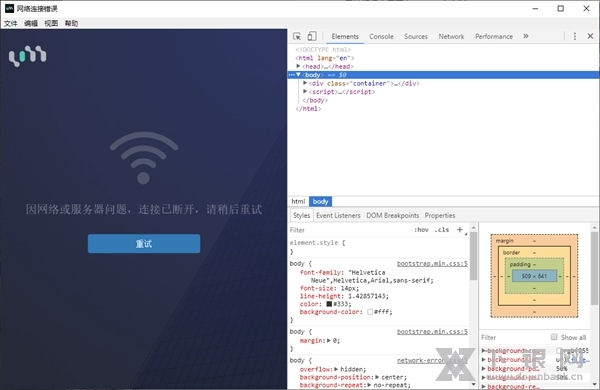Click the #fff background-color swatch

click(x=370, y=312)
